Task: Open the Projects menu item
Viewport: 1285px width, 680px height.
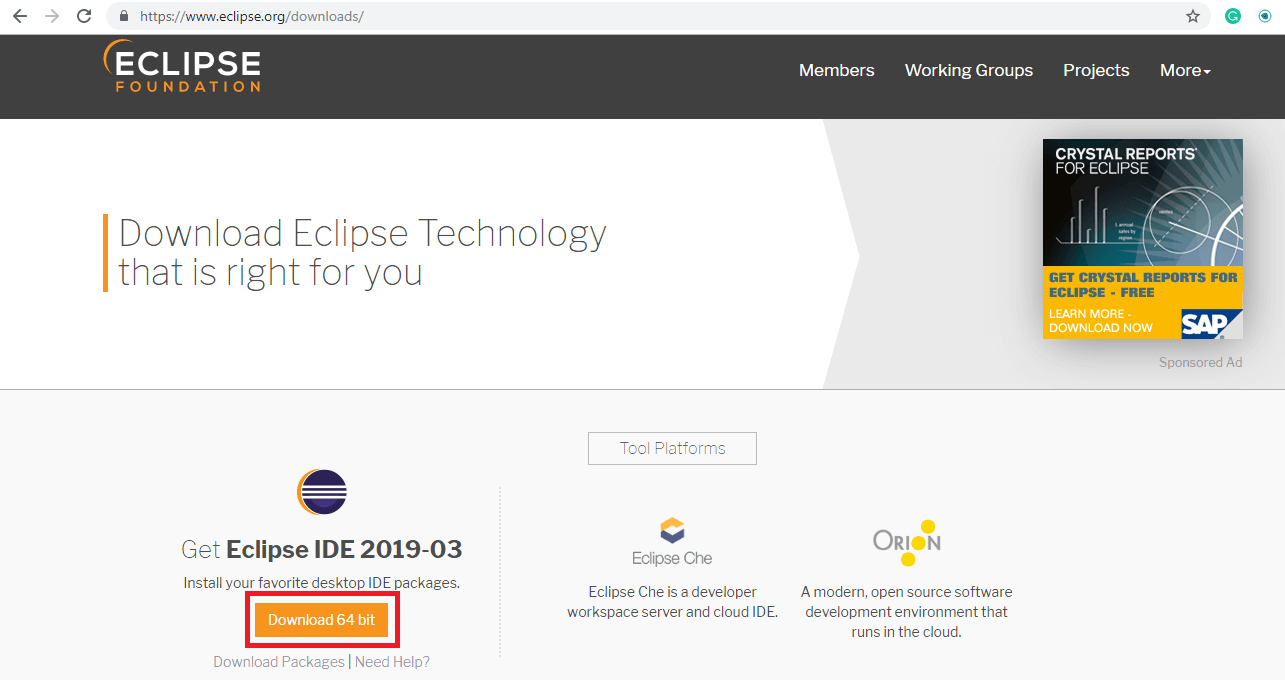Action: (x=1096, y=70)
